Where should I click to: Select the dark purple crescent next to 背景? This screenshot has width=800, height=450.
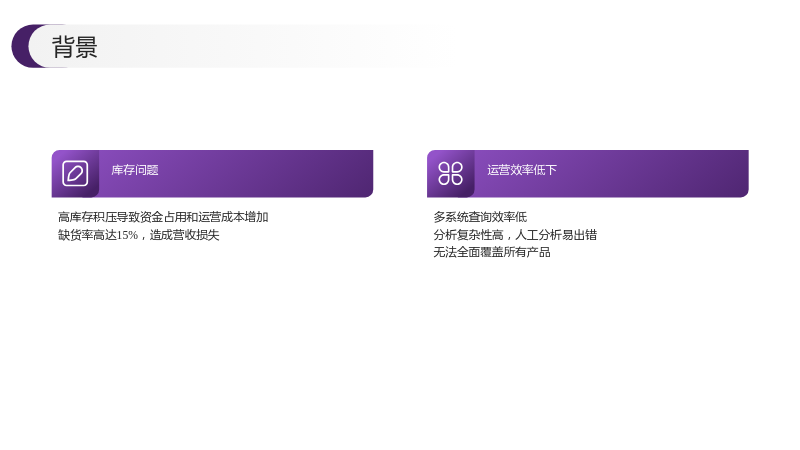click(x=21, y=46)
